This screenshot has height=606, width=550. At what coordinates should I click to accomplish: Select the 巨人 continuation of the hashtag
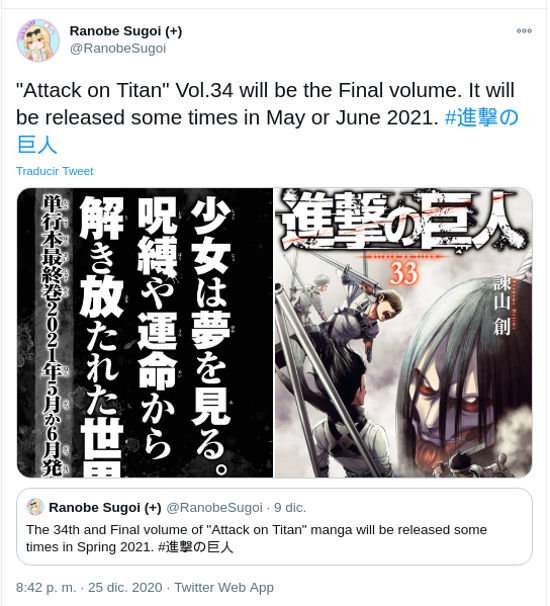coord(37,145)
